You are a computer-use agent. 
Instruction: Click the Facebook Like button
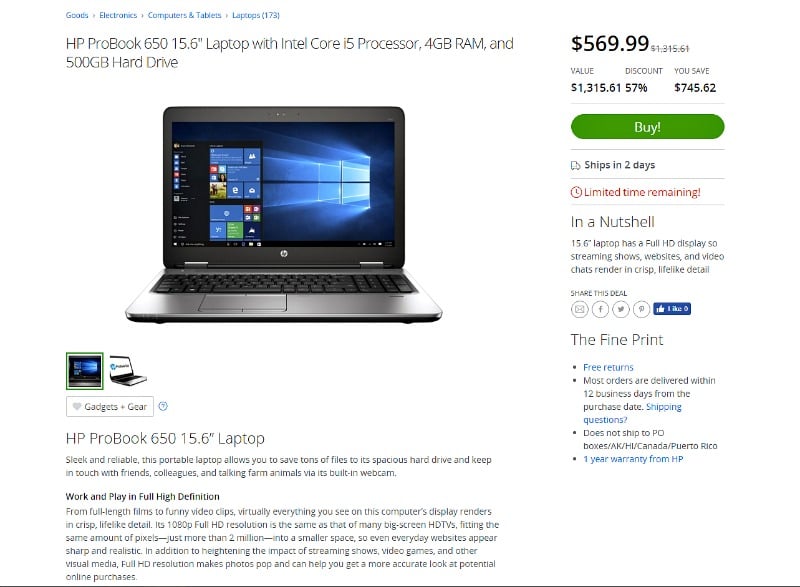(672, 309)
